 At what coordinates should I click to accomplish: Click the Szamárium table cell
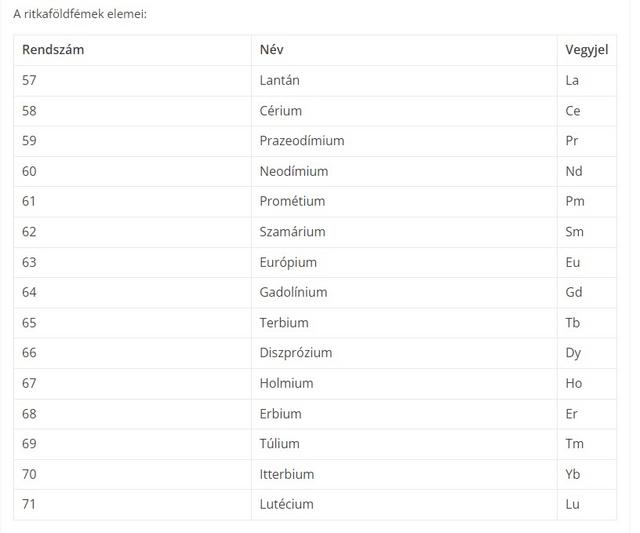(292, 232)
